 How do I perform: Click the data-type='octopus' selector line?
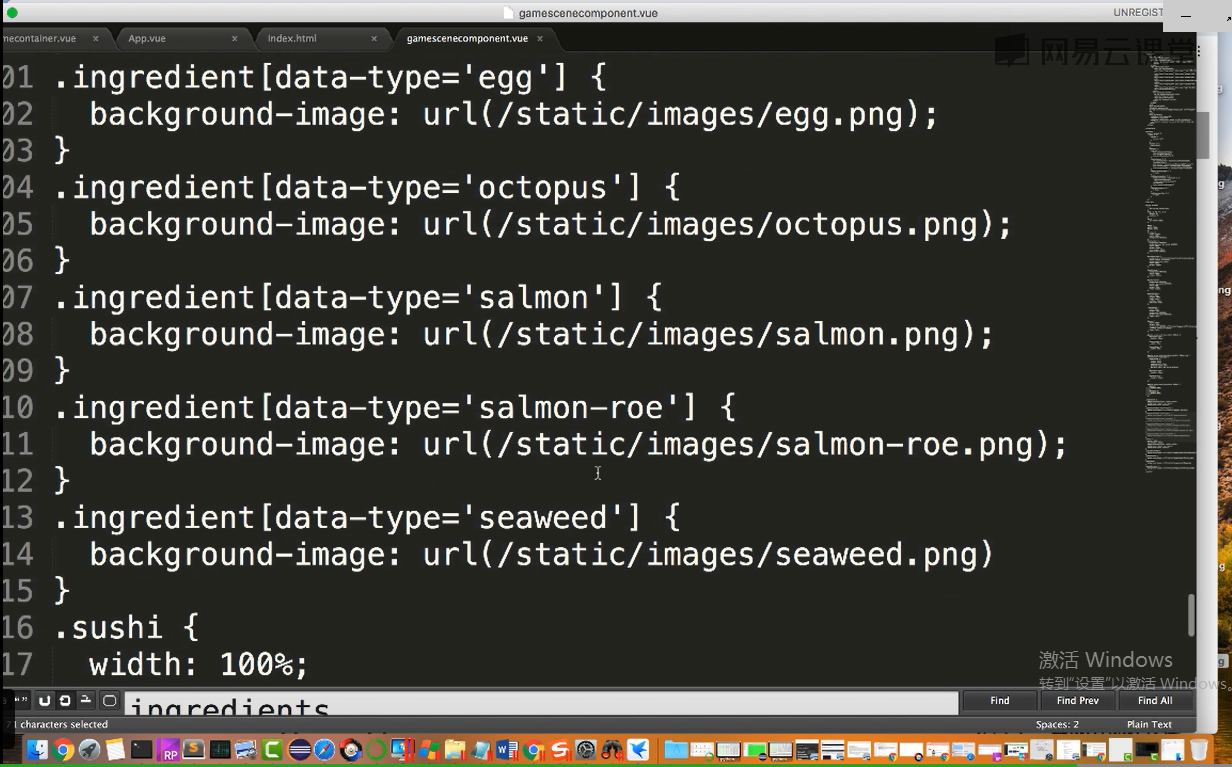tap(366, 187)
